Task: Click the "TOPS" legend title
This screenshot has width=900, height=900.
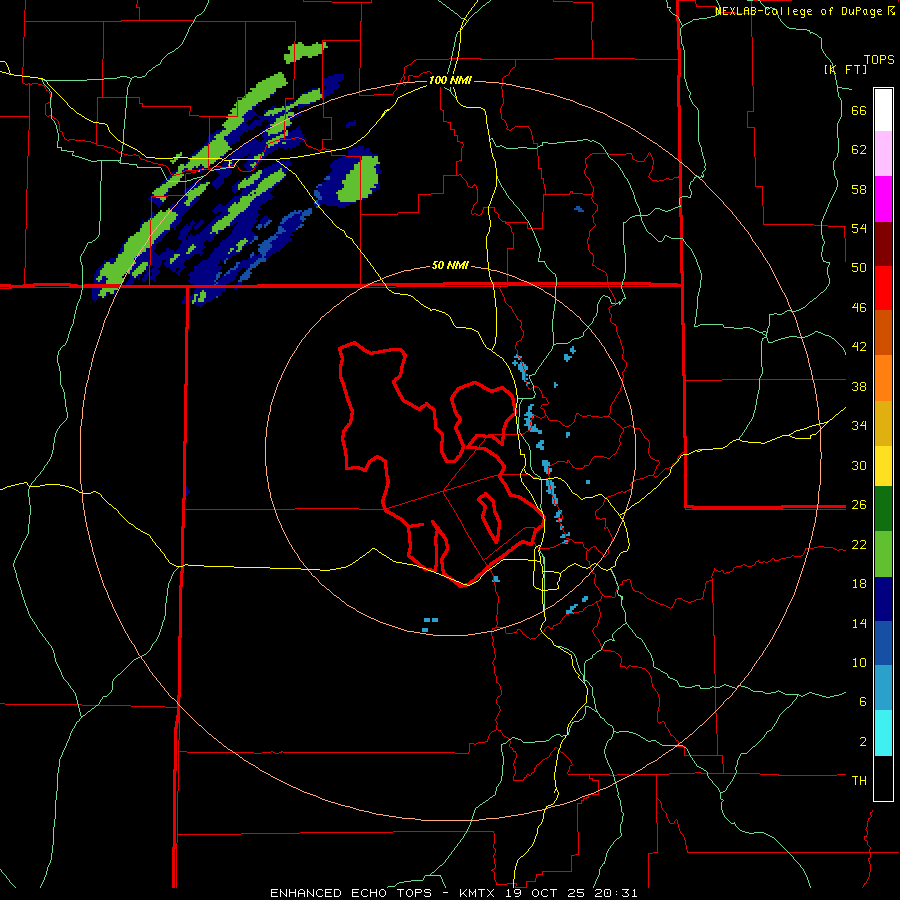Action: tap(879, 60)
